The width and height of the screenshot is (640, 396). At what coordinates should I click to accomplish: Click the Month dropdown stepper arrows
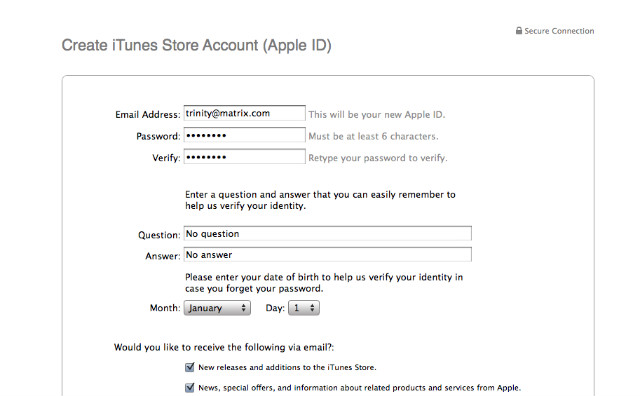click(244, 308)
